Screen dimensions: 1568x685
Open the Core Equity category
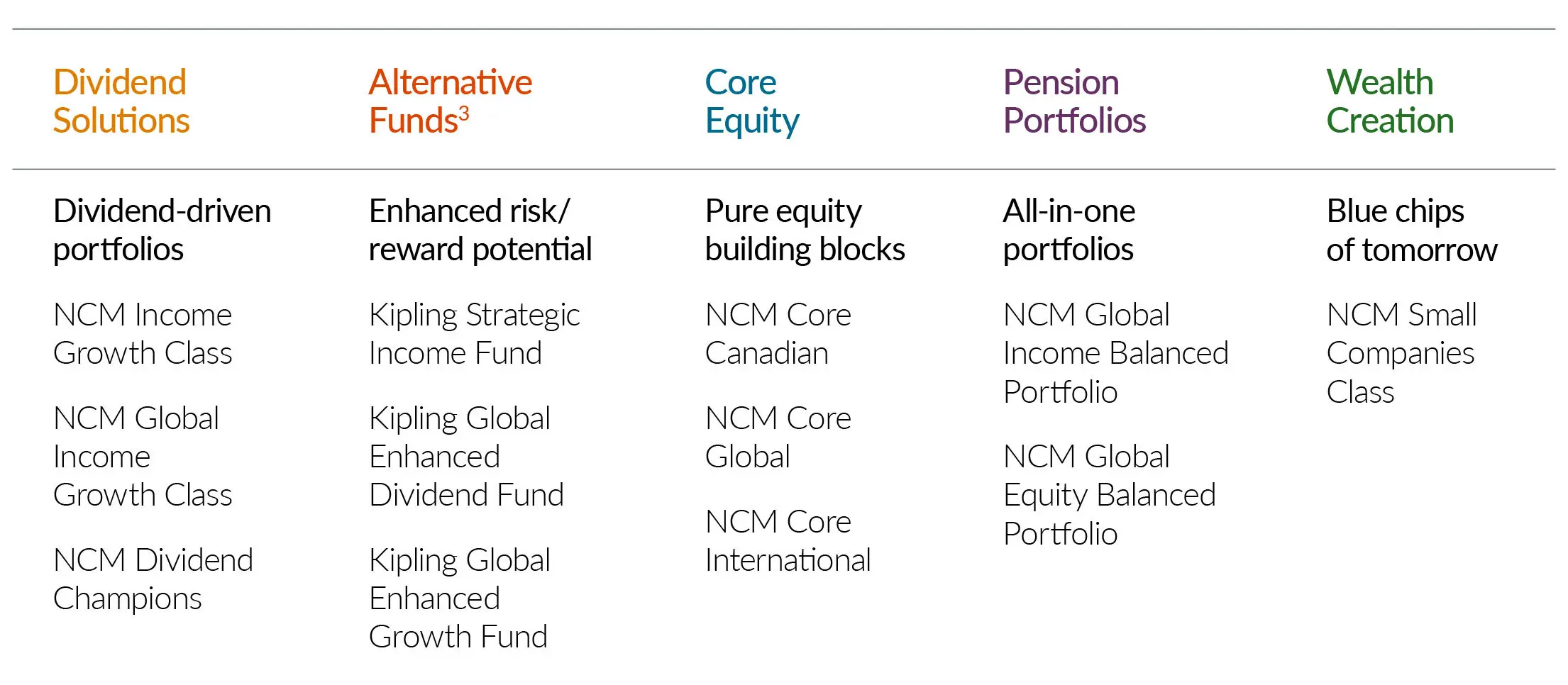(x=751, y=101)
